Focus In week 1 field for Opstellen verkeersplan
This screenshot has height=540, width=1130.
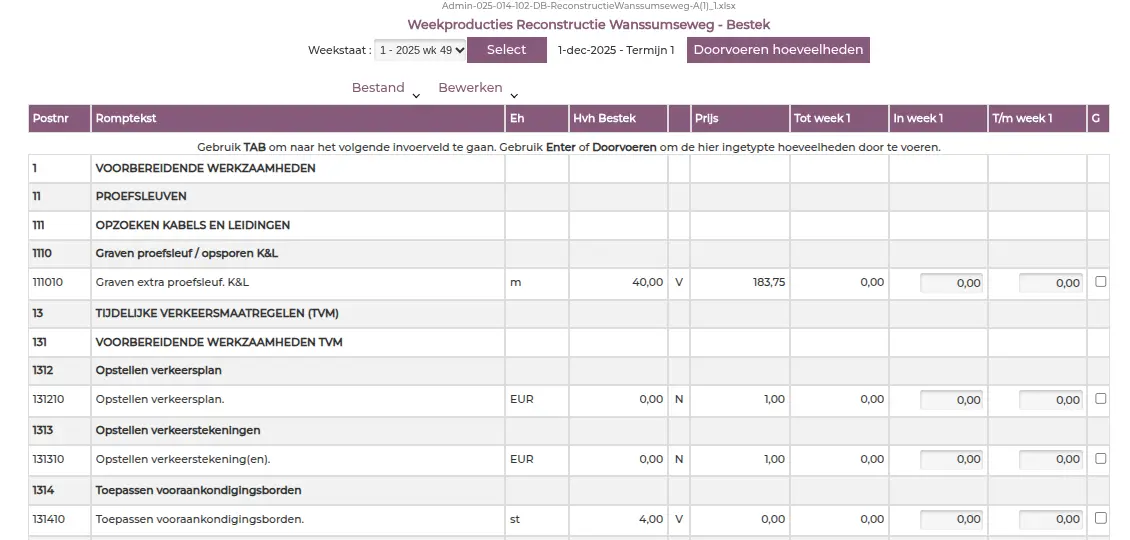(951, 400)
